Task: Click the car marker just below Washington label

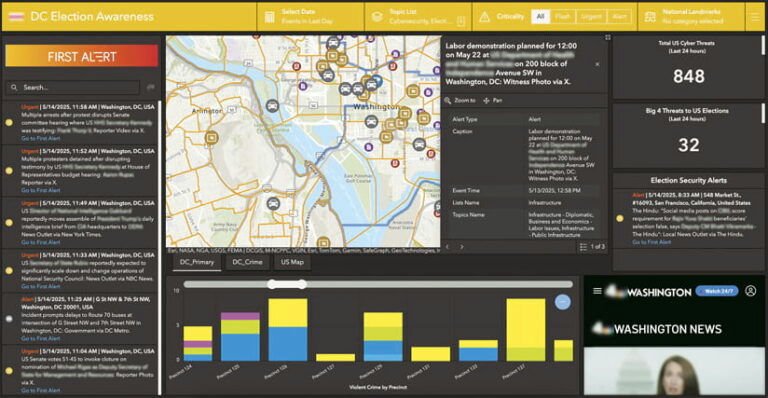Action: pyautogui.click(x=371, y=121)
